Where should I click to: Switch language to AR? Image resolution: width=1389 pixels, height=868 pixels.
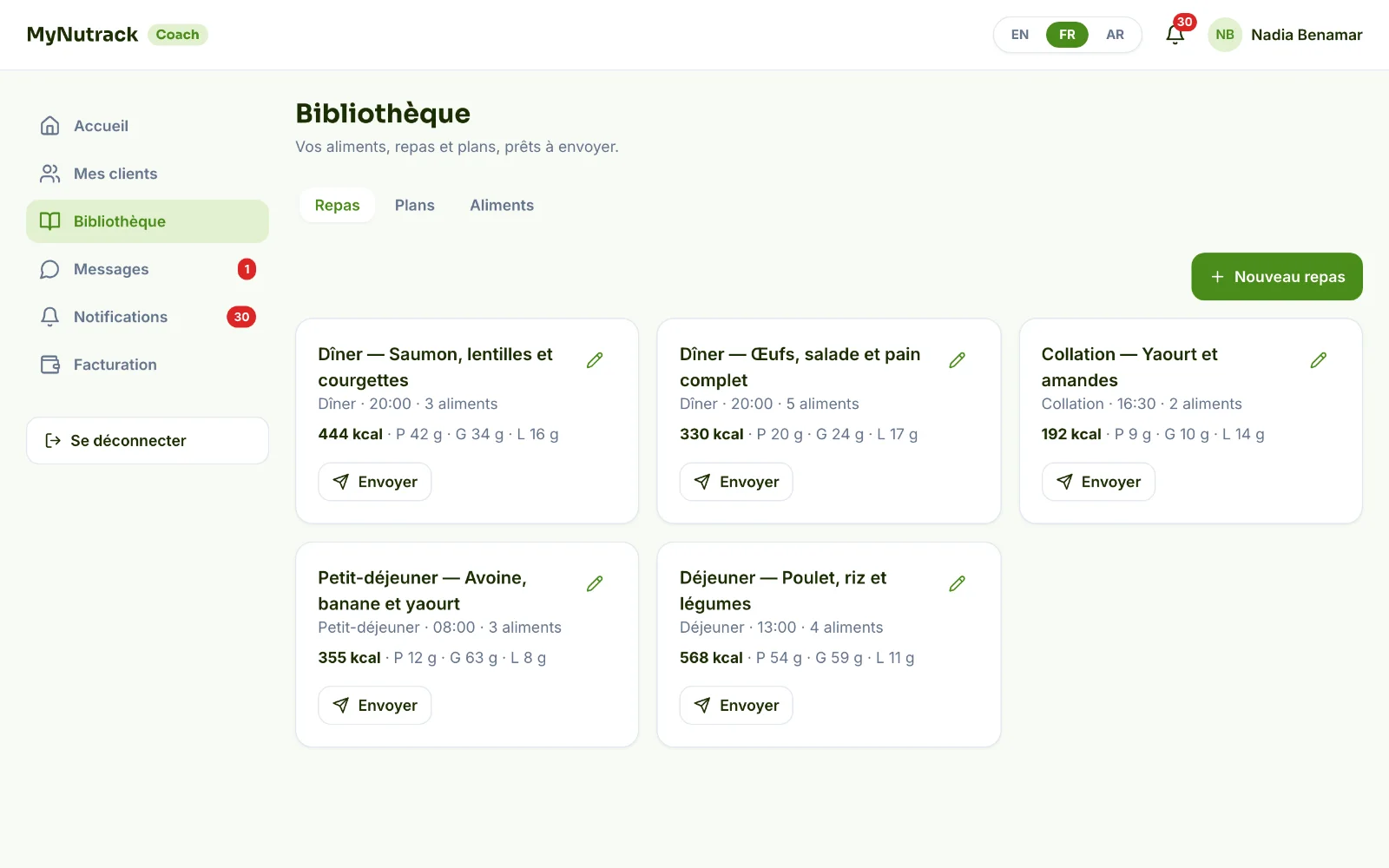(x=1115, y=35)
